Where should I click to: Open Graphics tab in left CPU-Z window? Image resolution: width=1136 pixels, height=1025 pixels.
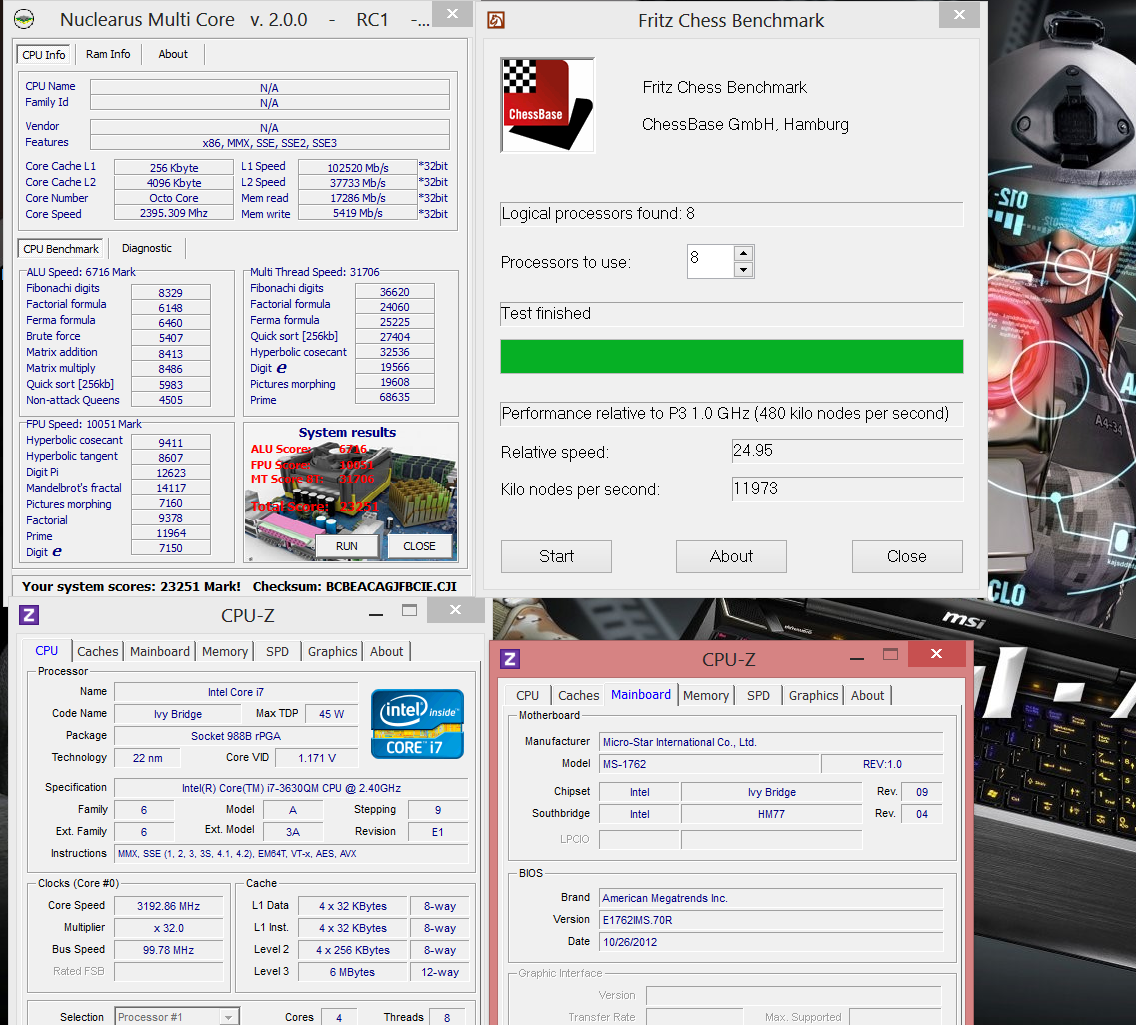(333, 651)
